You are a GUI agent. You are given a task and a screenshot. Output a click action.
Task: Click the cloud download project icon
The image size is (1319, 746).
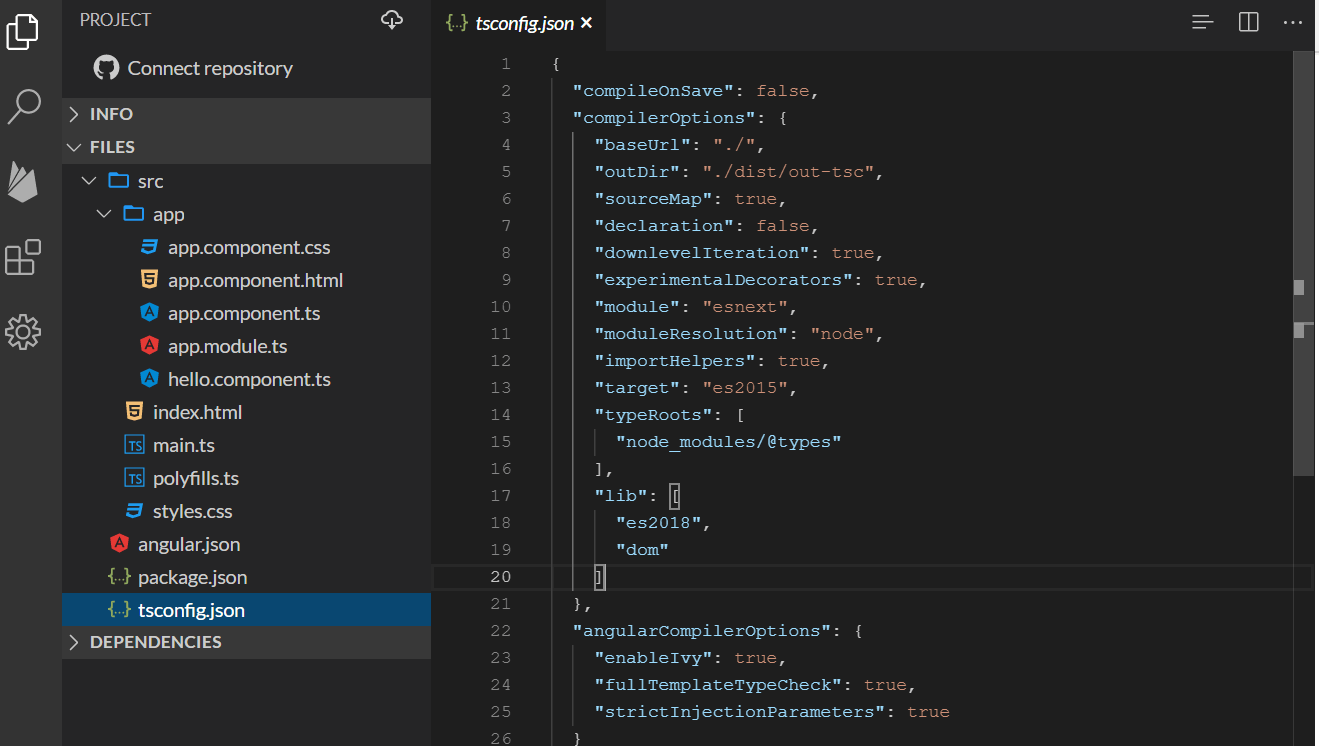(x=392, y=20)
